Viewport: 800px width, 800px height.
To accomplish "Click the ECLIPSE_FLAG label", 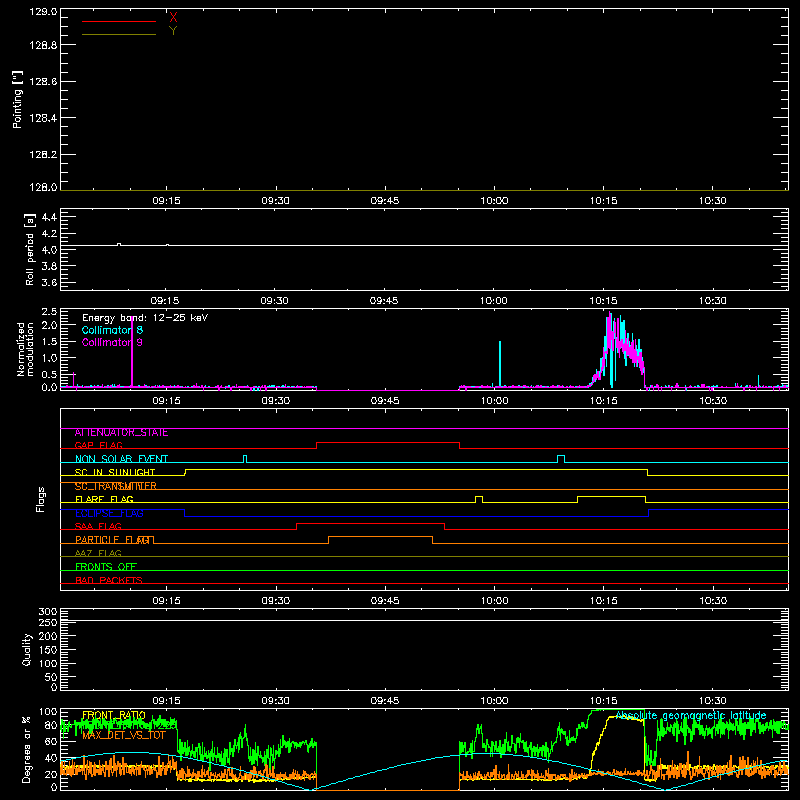I will [x=109, y=513].
